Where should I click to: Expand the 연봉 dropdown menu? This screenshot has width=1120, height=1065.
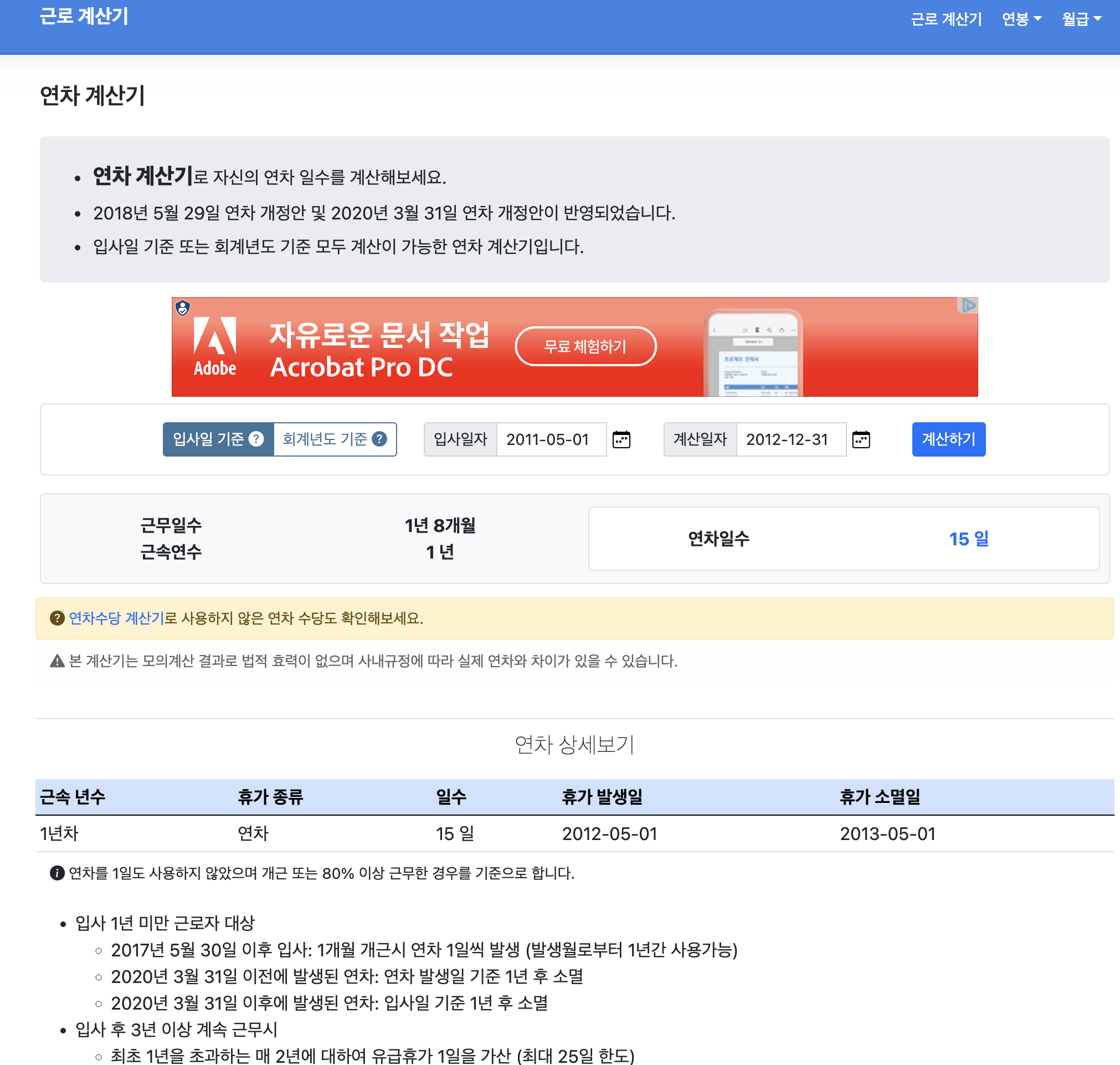pyautogui.click(x=1021, y=19)
